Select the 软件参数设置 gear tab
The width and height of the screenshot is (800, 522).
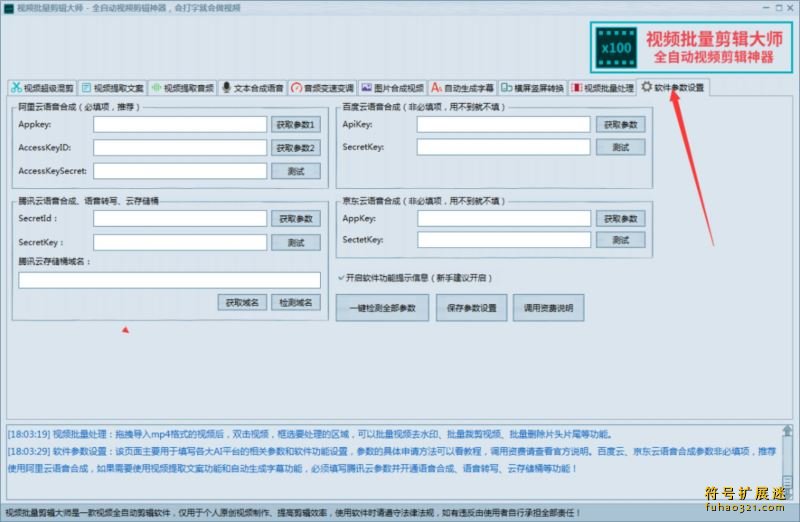click(x=673, y=87)
